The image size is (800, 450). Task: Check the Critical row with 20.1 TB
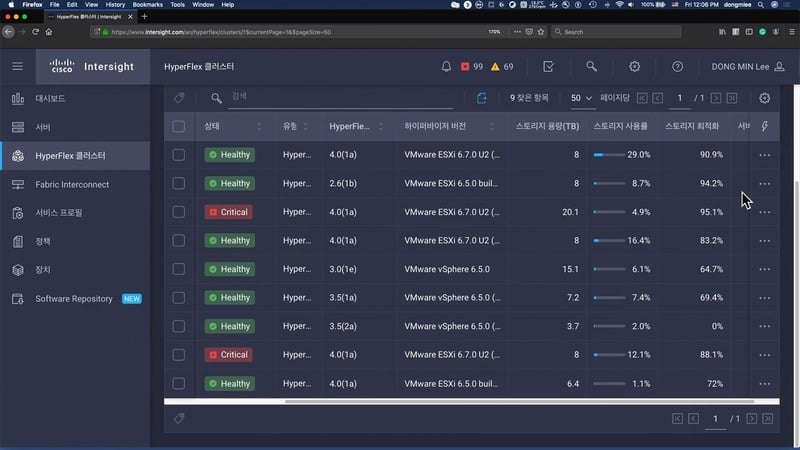pyautogui.click(x=179, y=212)
